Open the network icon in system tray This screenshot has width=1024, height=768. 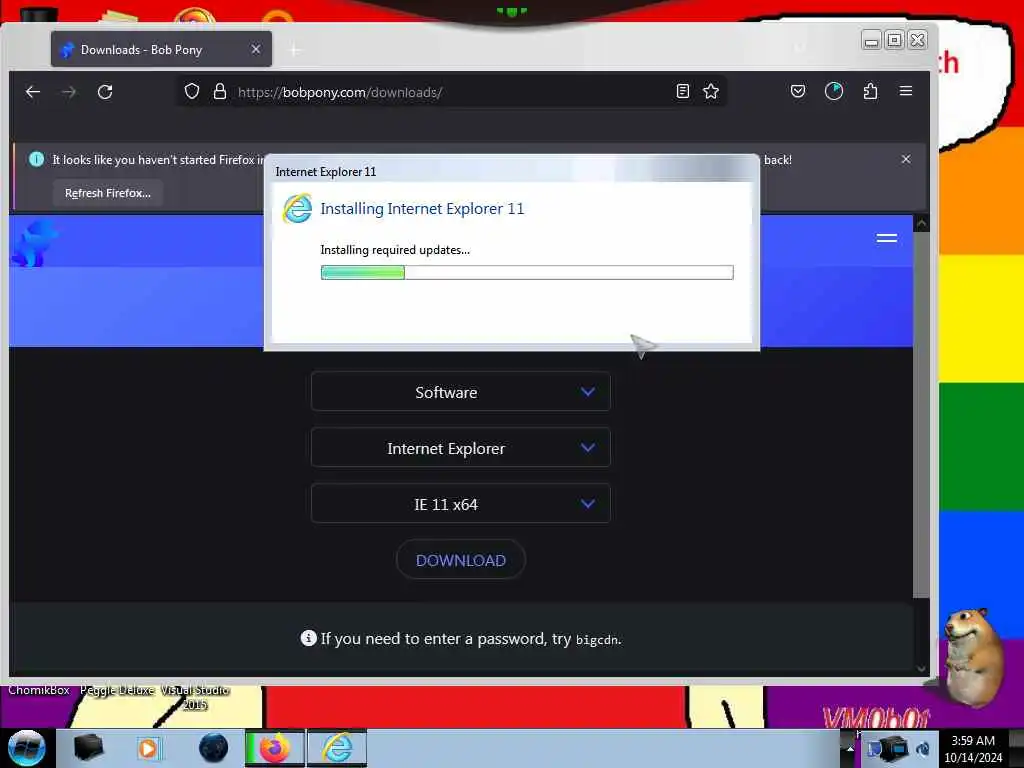[893, 748]
